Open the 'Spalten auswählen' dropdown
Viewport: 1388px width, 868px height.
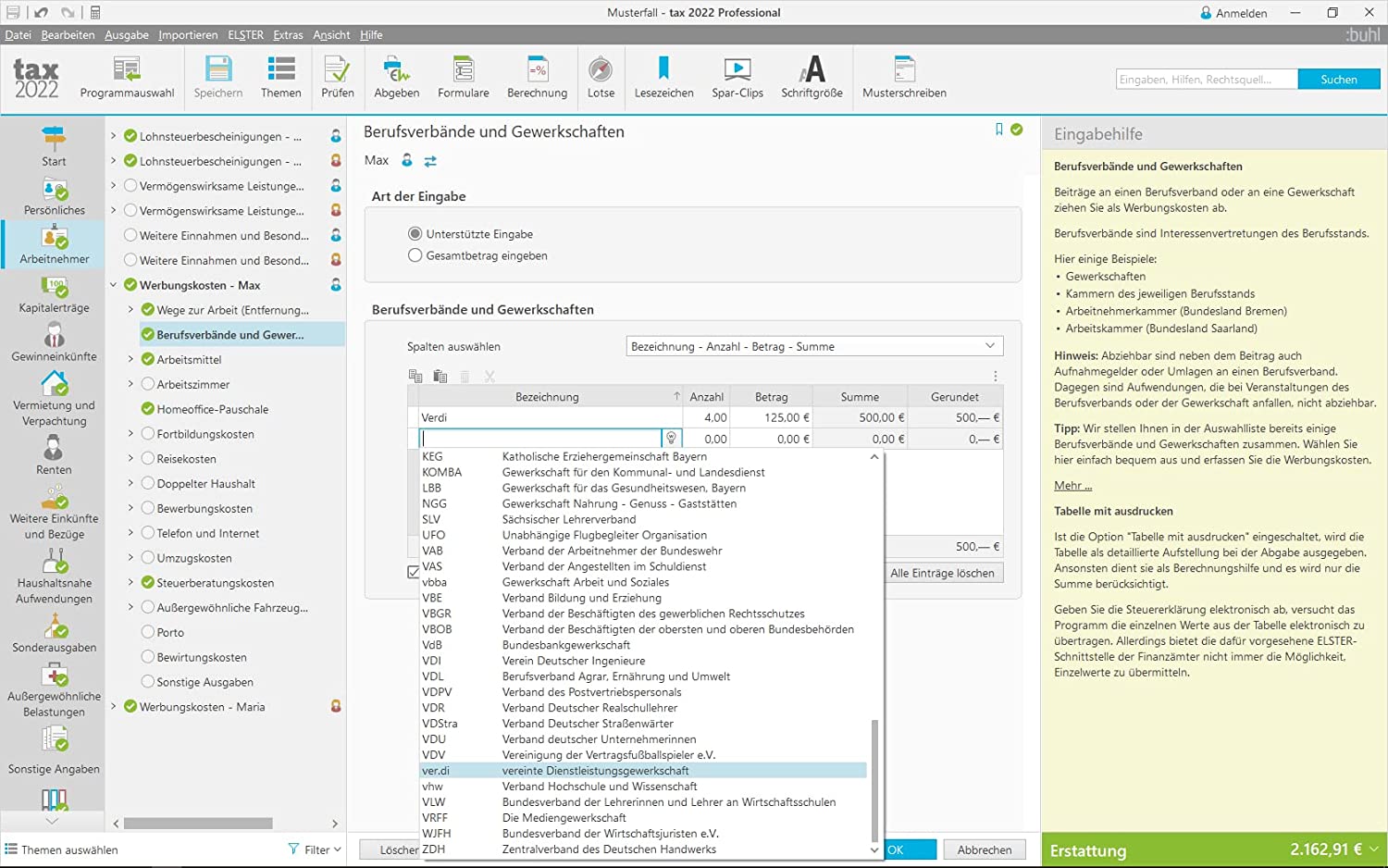click(814, 346)
